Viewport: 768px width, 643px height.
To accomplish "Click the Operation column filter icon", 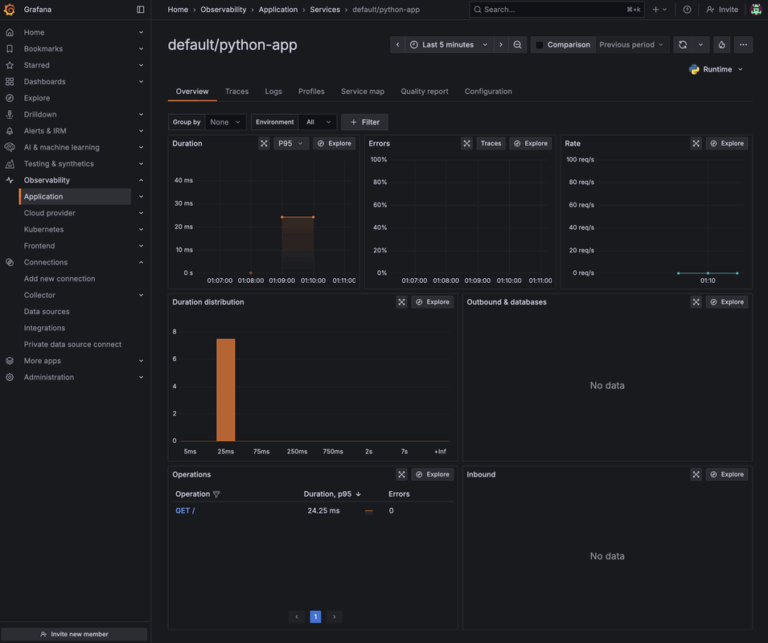I will coord(216,494).
